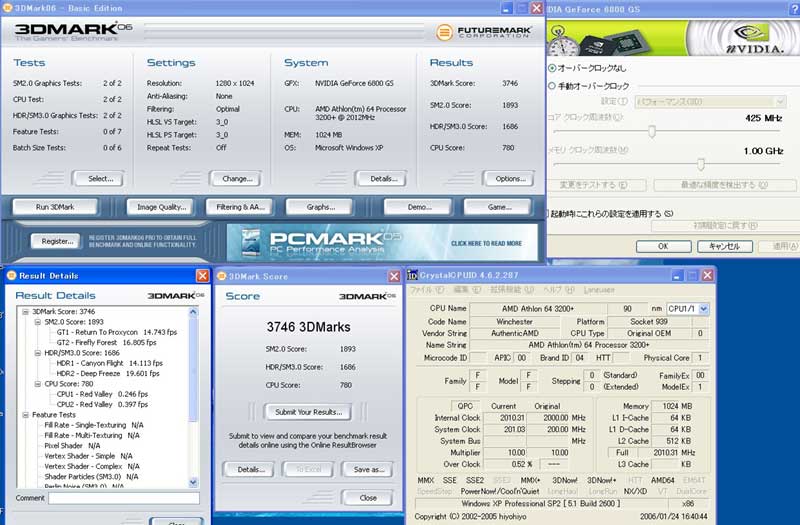Click Close button in Score window

tap(367, 497)
